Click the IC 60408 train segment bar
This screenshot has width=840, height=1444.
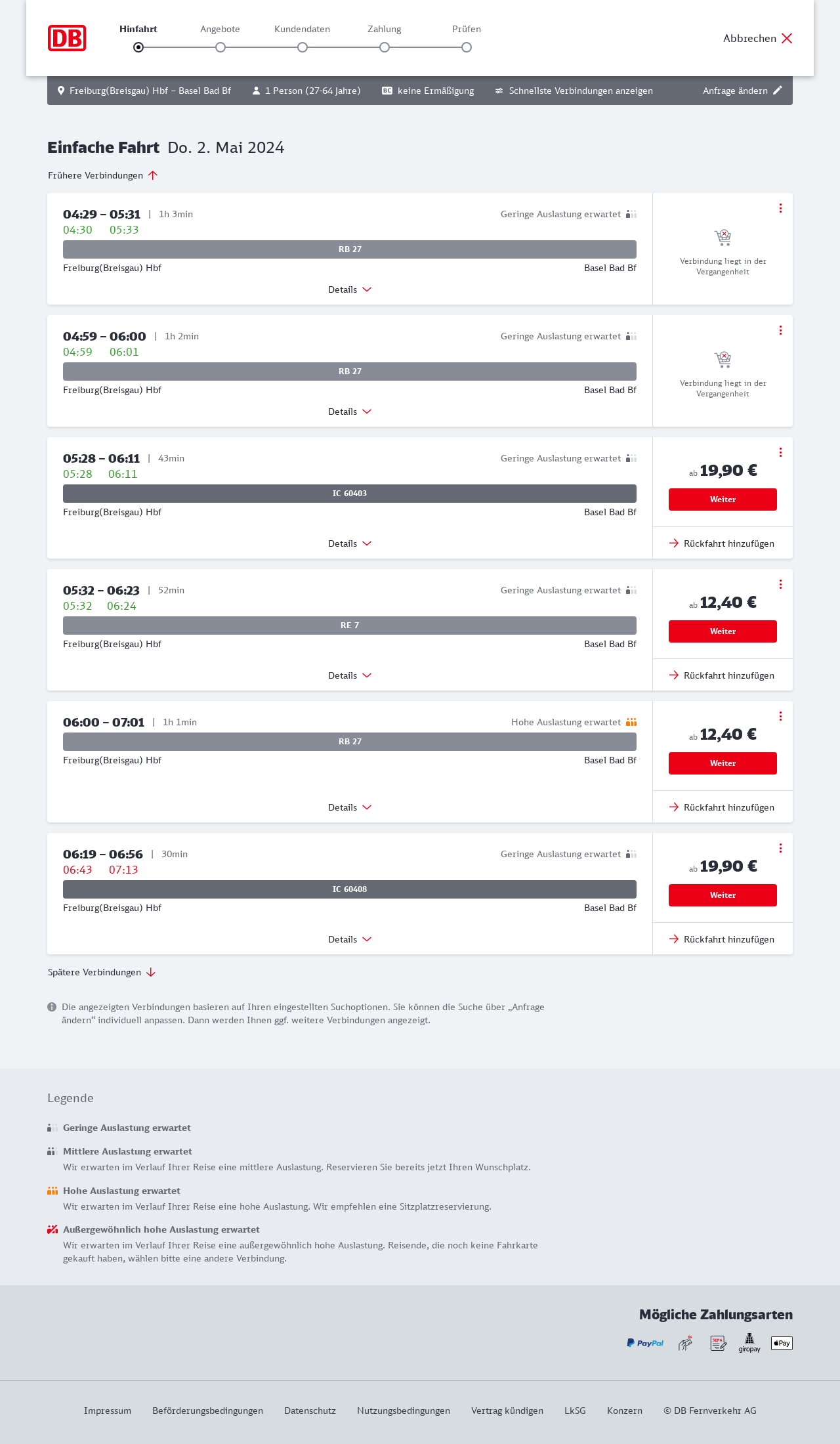(x=350, y=889)
